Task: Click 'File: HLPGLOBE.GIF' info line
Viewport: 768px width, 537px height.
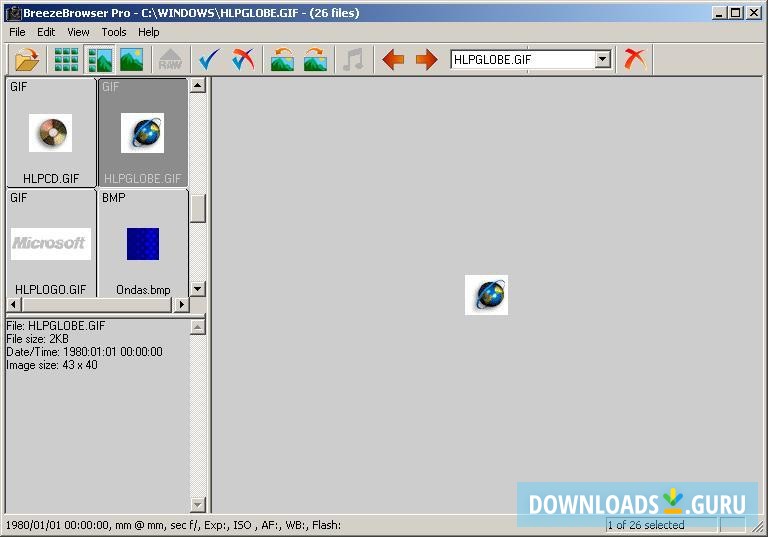Action: click(x=55, y=326)
